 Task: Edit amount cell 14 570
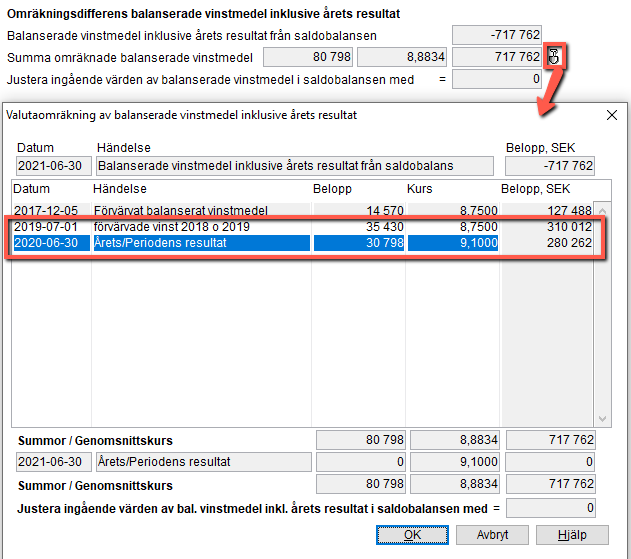pos(359,210)
